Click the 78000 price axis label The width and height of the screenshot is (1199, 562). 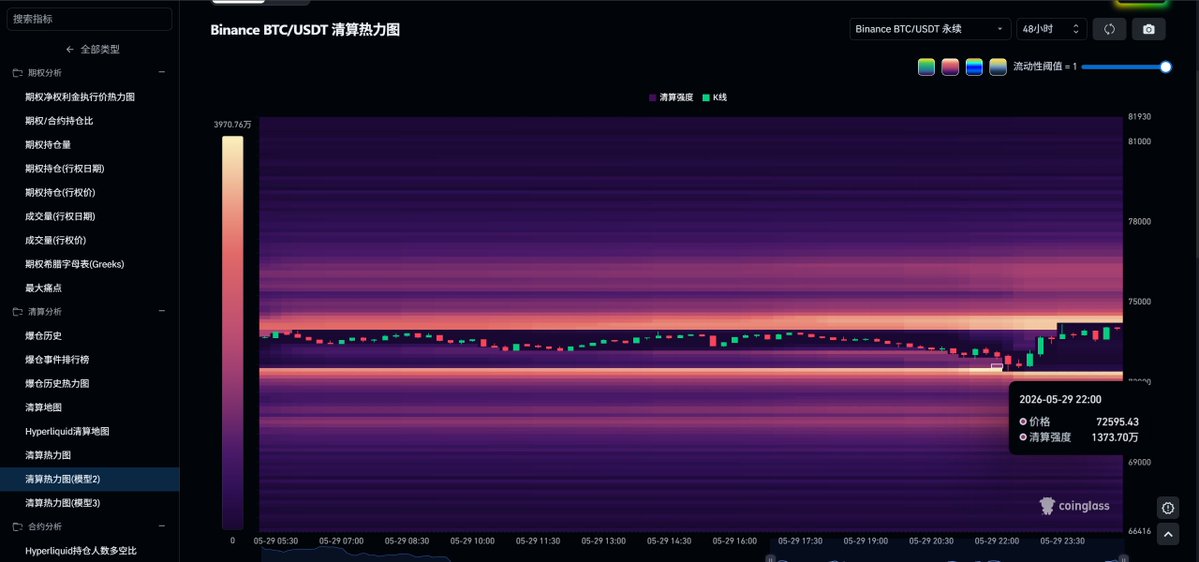[1139, 222]
